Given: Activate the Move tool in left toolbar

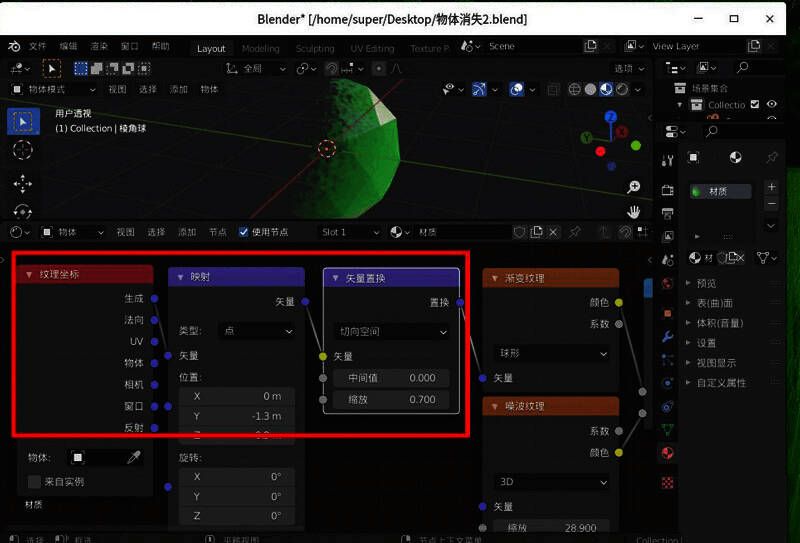Looking at the screenshot, I should [23, 183].
